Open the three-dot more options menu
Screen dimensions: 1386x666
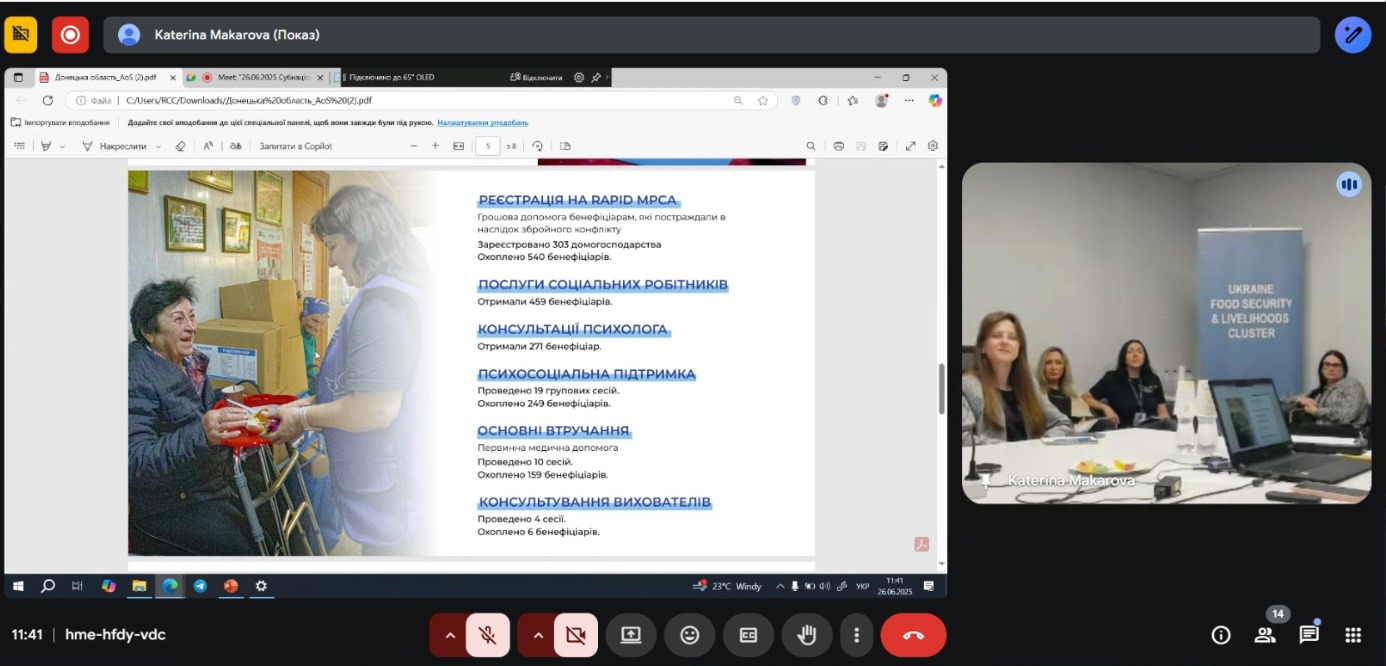tap(856, 635)
